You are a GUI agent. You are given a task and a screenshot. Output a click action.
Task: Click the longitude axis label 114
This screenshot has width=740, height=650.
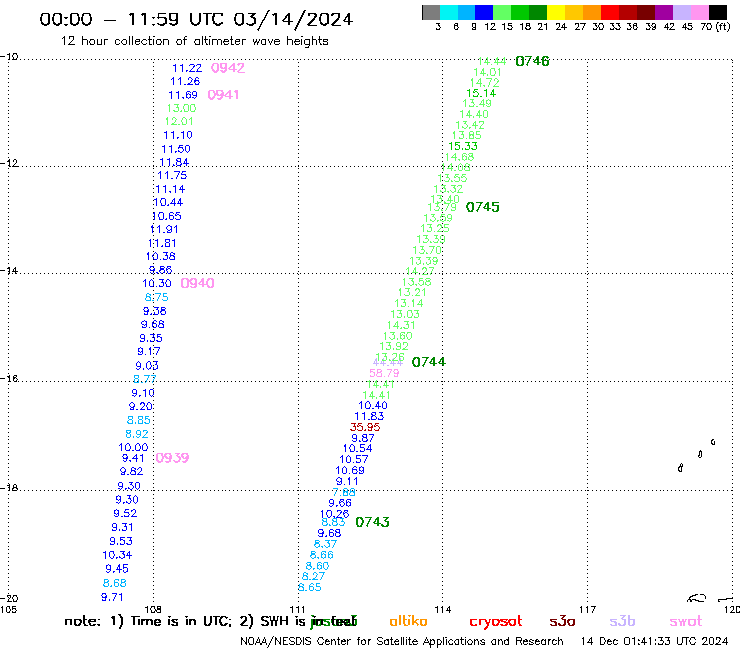(443, 610)
